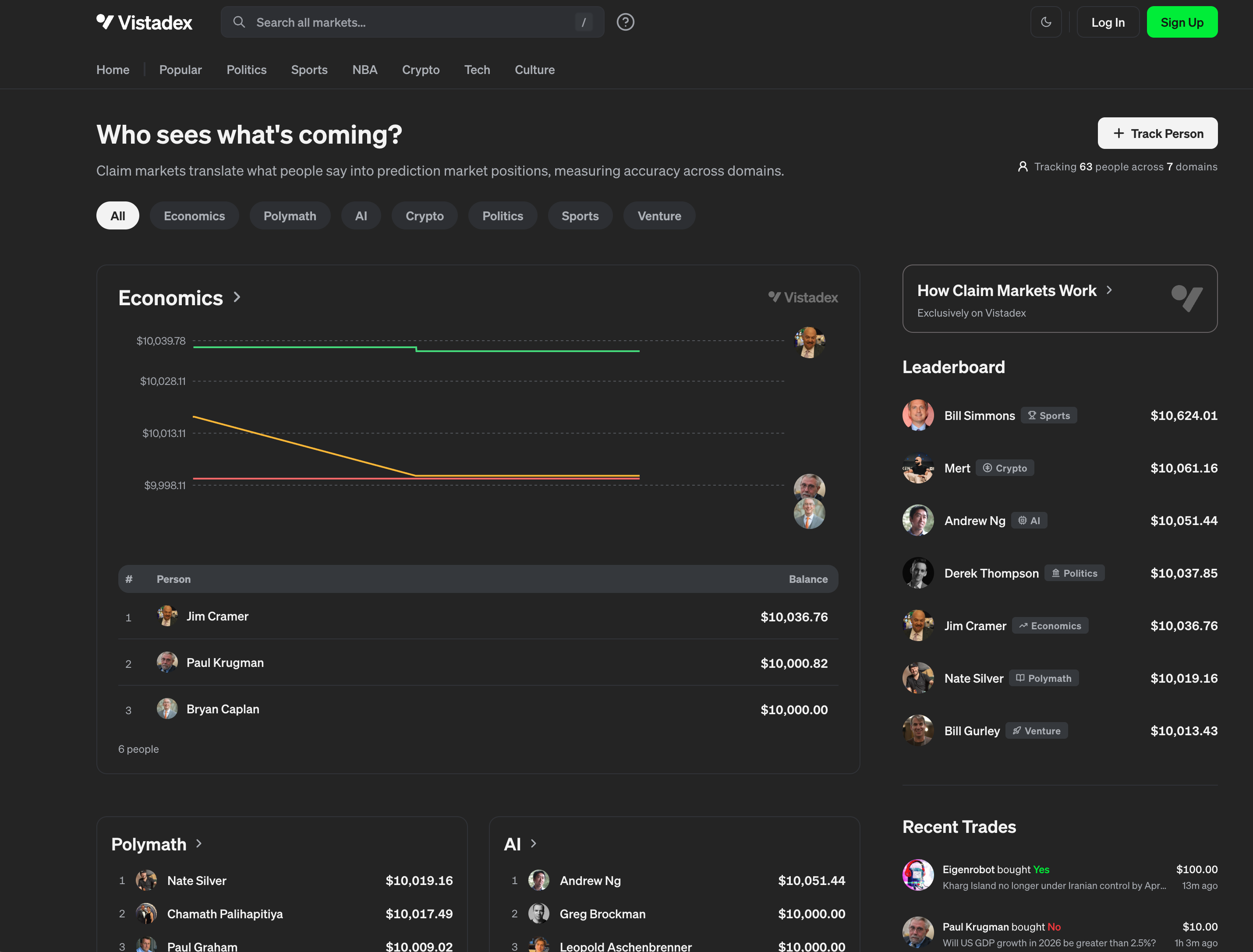Expand the Economics section chevron
The width and height of the screenshot is (1253, 952).
(237, 297)
